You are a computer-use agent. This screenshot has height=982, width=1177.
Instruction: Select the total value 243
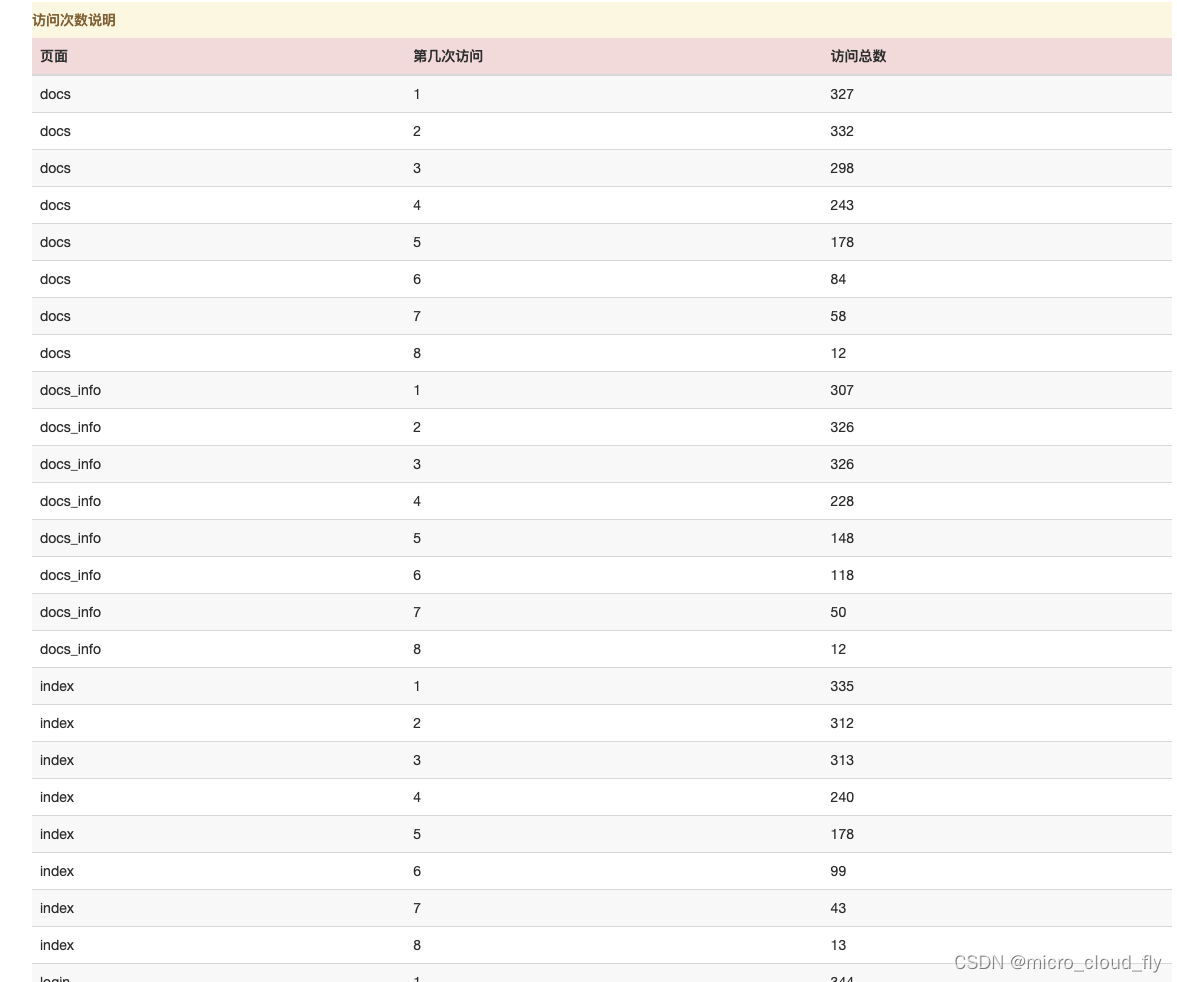(841, 205)
